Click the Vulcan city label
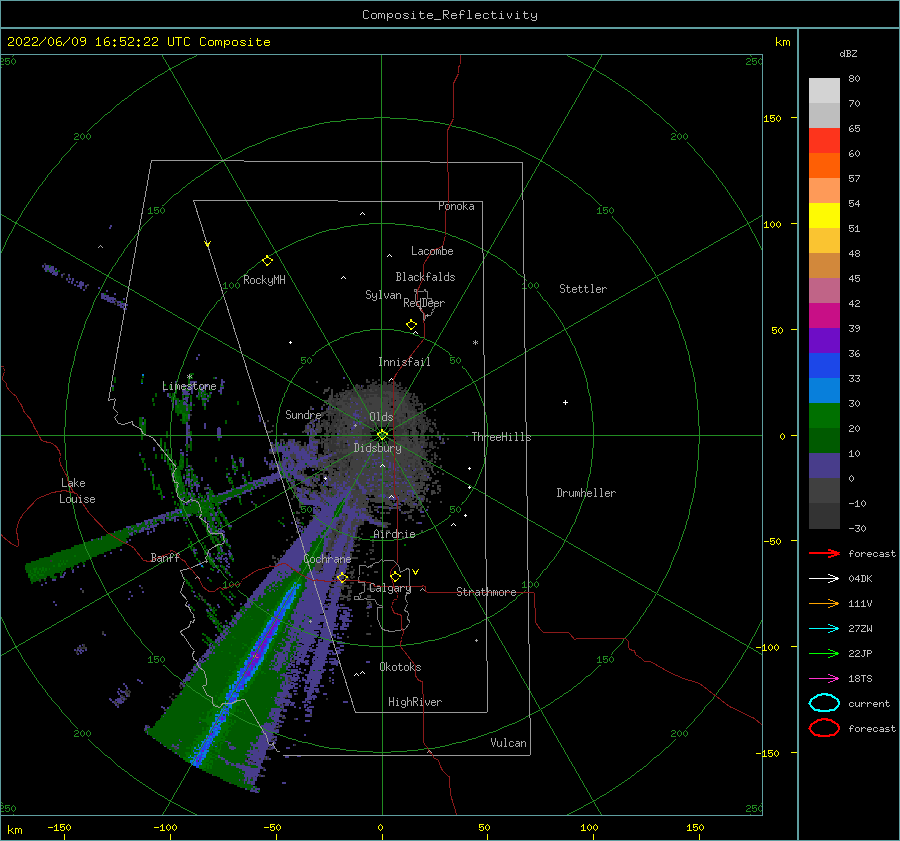The width and height of the screenshot is (900, 841). click(508, 743)
